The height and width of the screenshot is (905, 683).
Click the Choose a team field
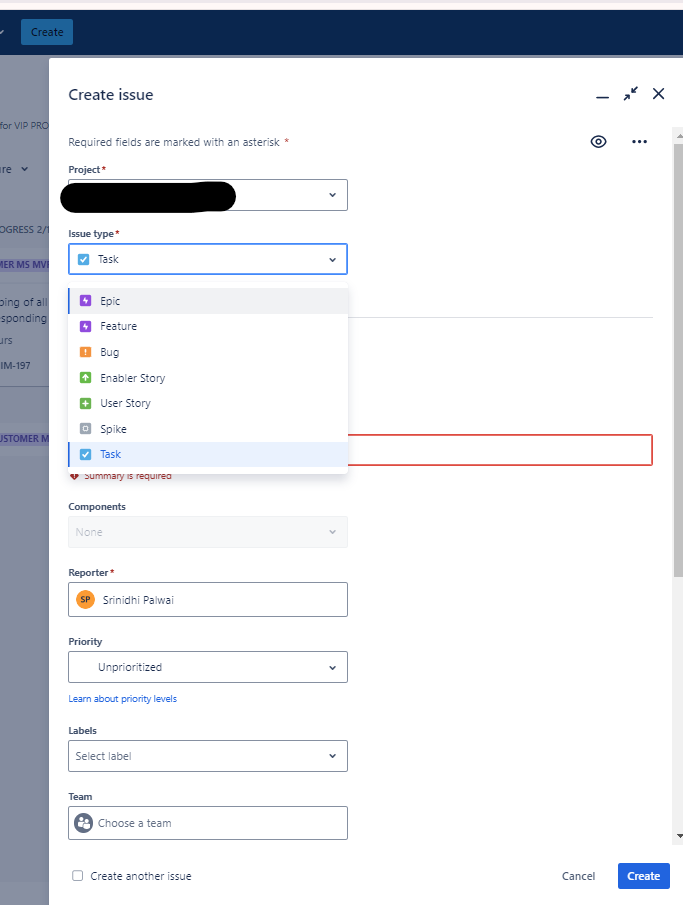(x=208, y=823)
